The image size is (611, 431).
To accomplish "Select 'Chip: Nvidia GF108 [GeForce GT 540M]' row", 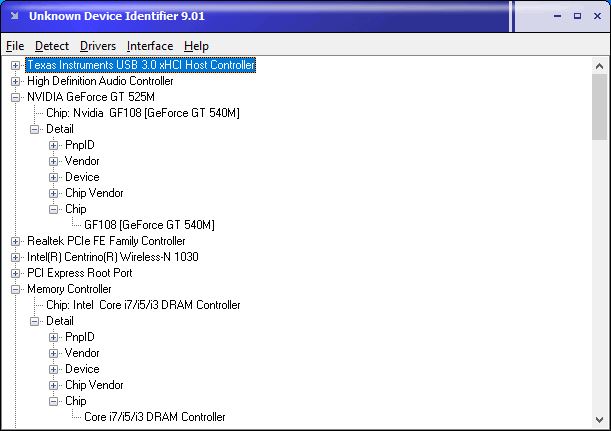I will coord(143,113).
